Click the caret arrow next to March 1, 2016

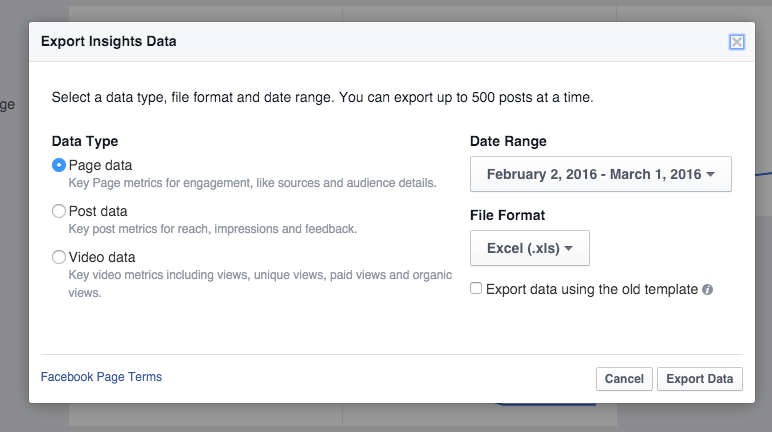(x=710, y=174)
